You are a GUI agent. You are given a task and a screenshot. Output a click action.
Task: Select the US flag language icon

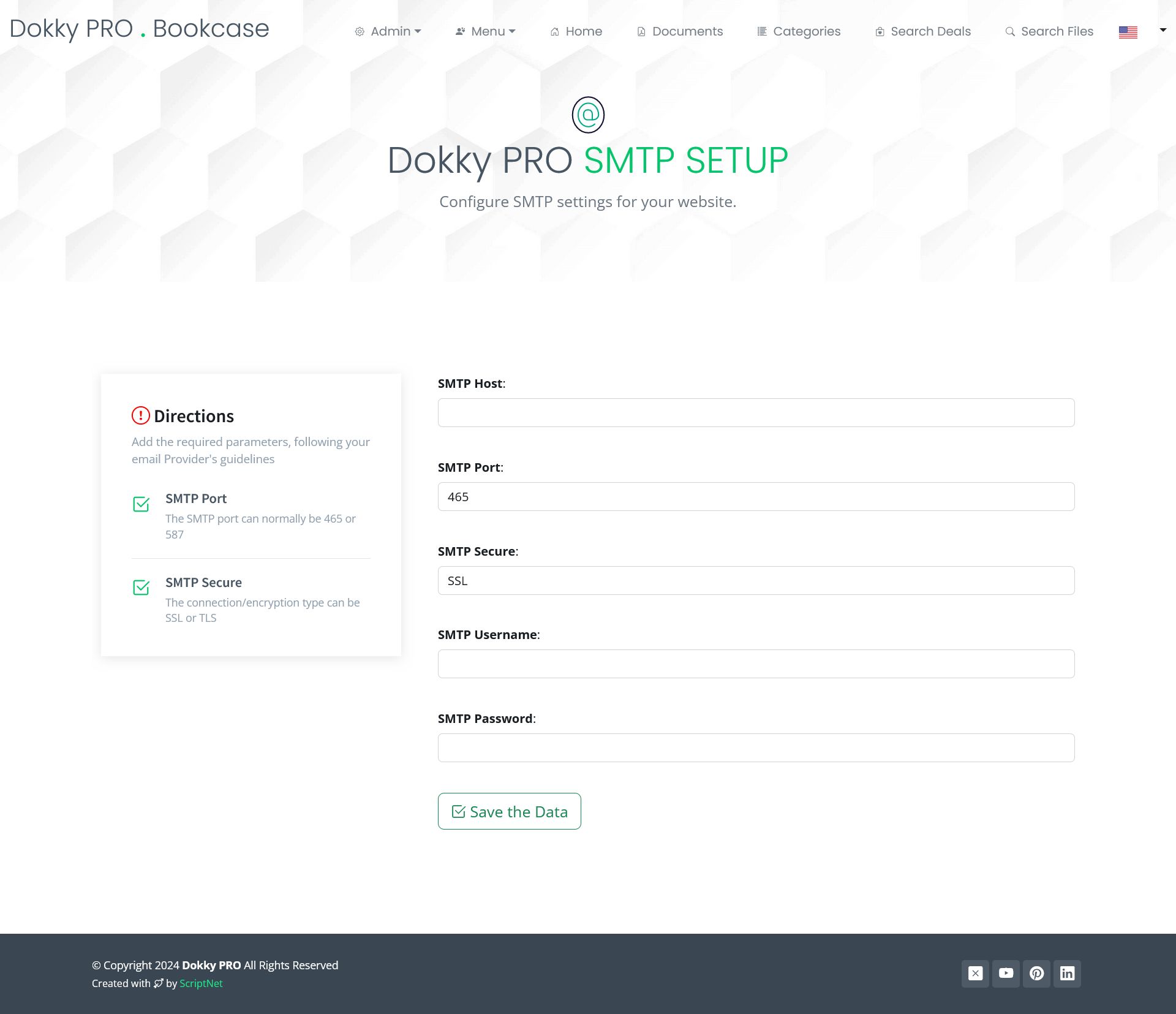coord(1128,32)
